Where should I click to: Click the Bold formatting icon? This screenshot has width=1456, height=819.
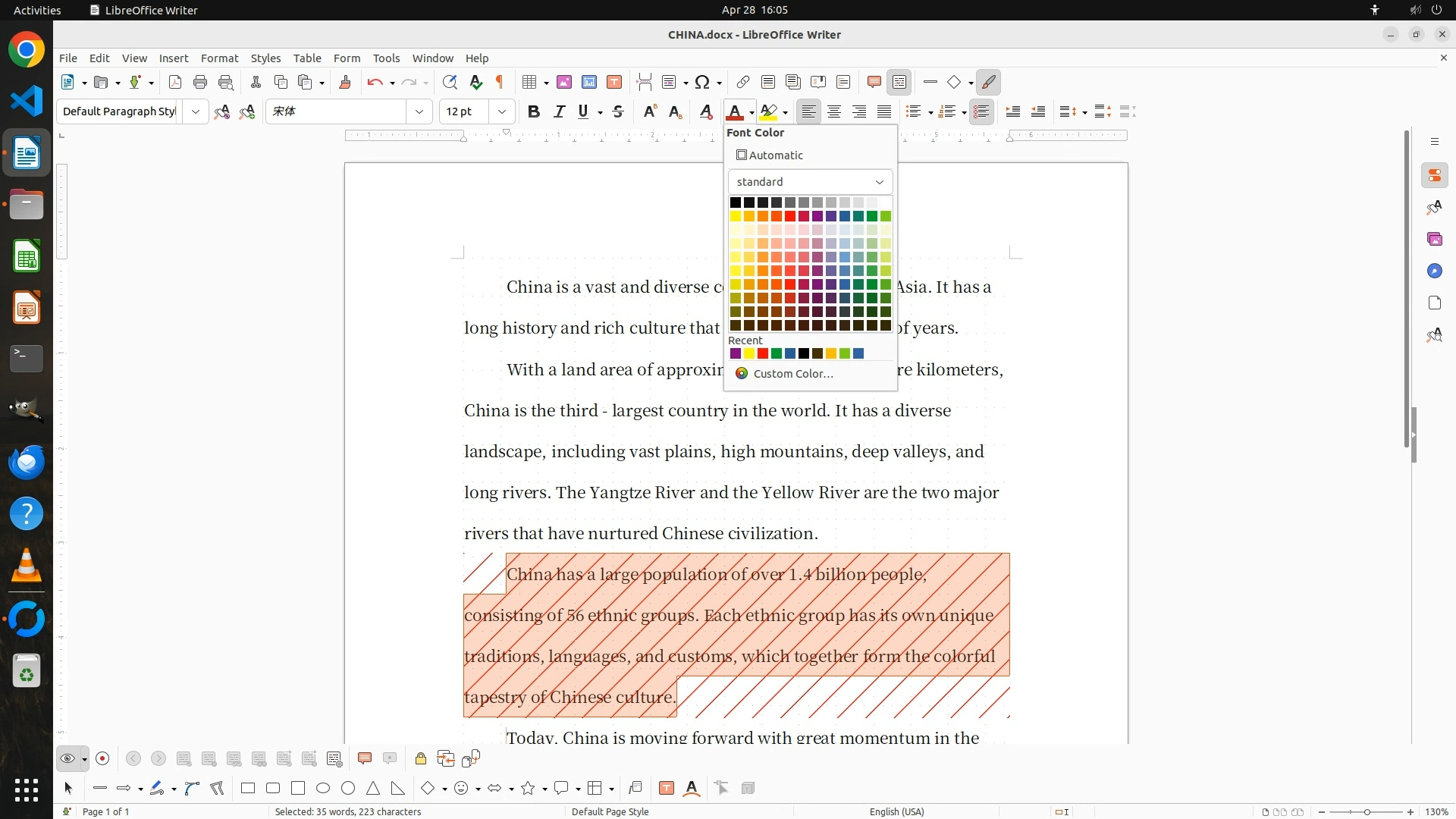coord(534,111)
